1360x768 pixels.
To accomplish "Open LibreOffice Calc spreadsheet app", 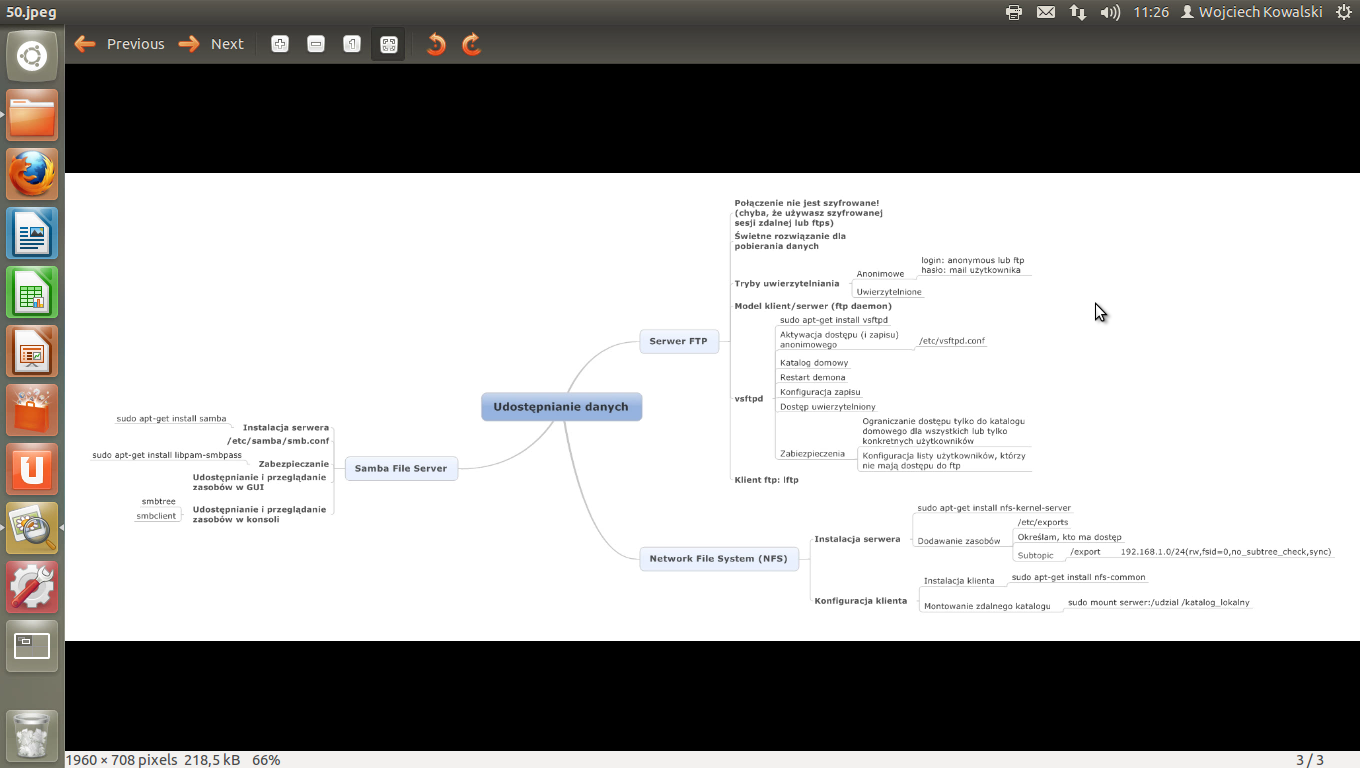I will click(32, 292).
